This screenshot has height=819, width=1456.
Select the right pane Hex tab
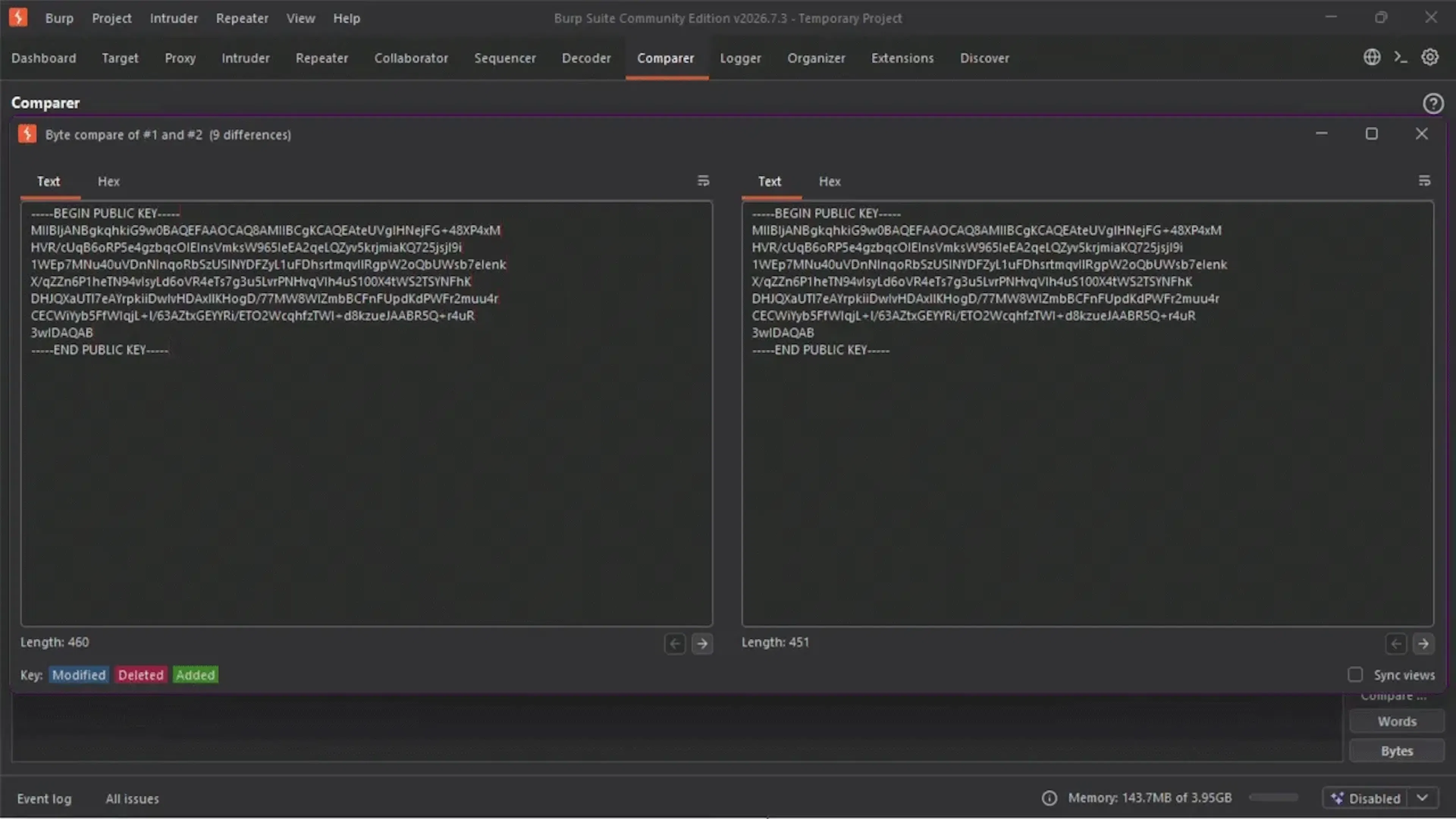(830, 182)
